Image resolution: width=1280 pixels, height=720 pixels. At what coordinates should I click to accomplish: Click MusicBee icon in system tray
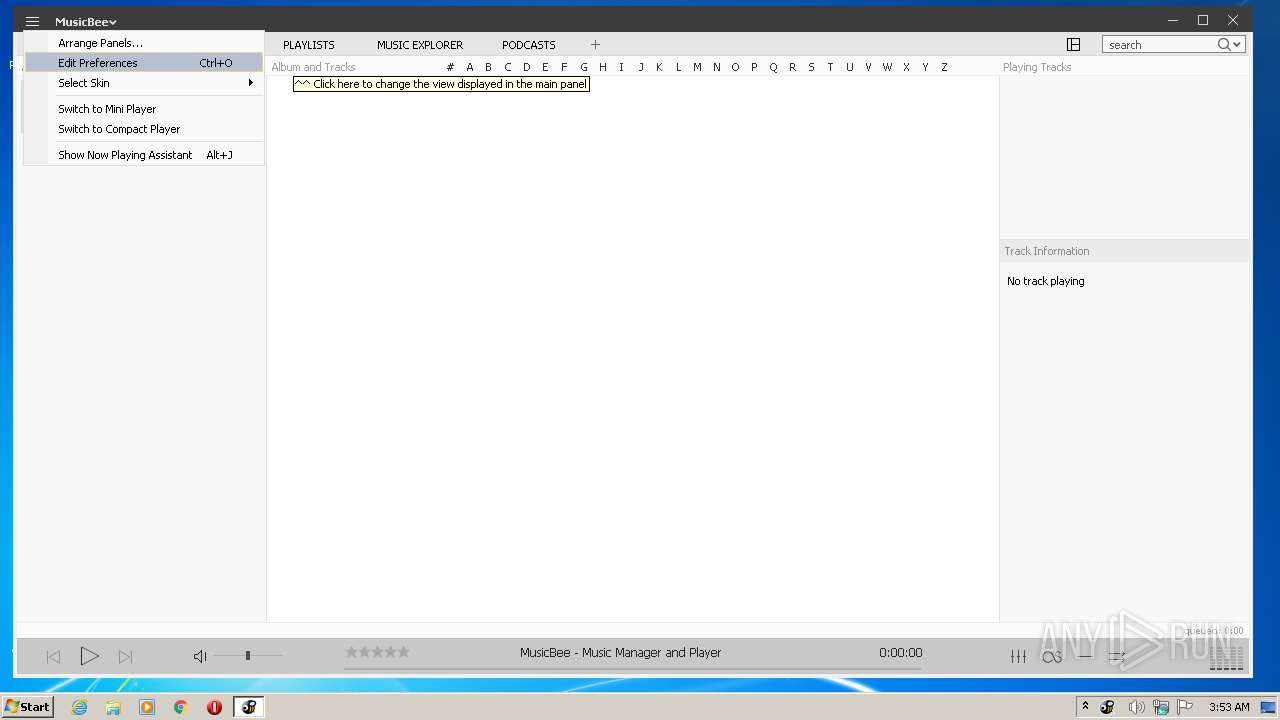[x=1107, y=707]
